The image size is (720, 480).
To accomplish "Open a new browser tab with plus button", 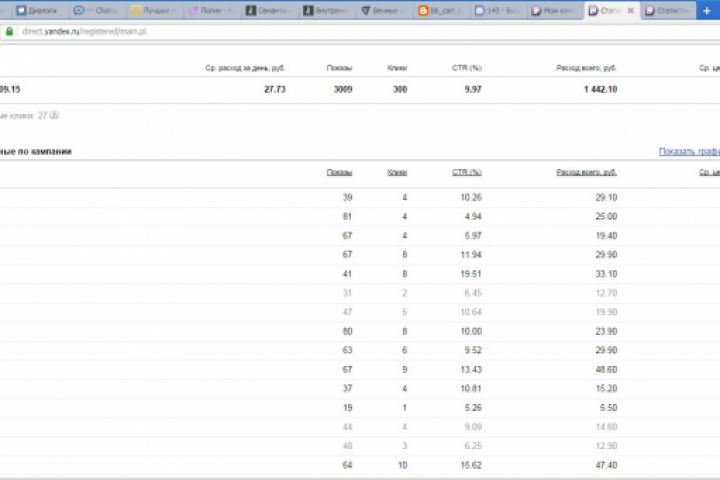I will 706,11.
